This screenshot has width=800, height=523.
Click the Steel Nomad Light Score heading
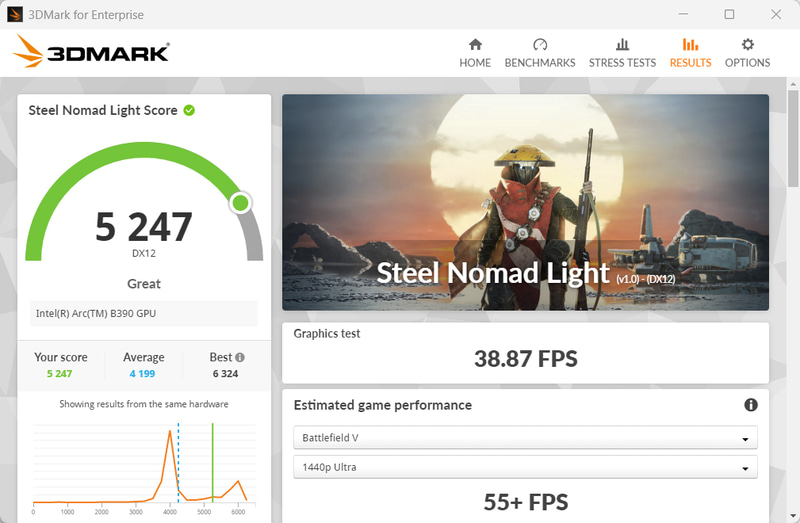(103, 110)
